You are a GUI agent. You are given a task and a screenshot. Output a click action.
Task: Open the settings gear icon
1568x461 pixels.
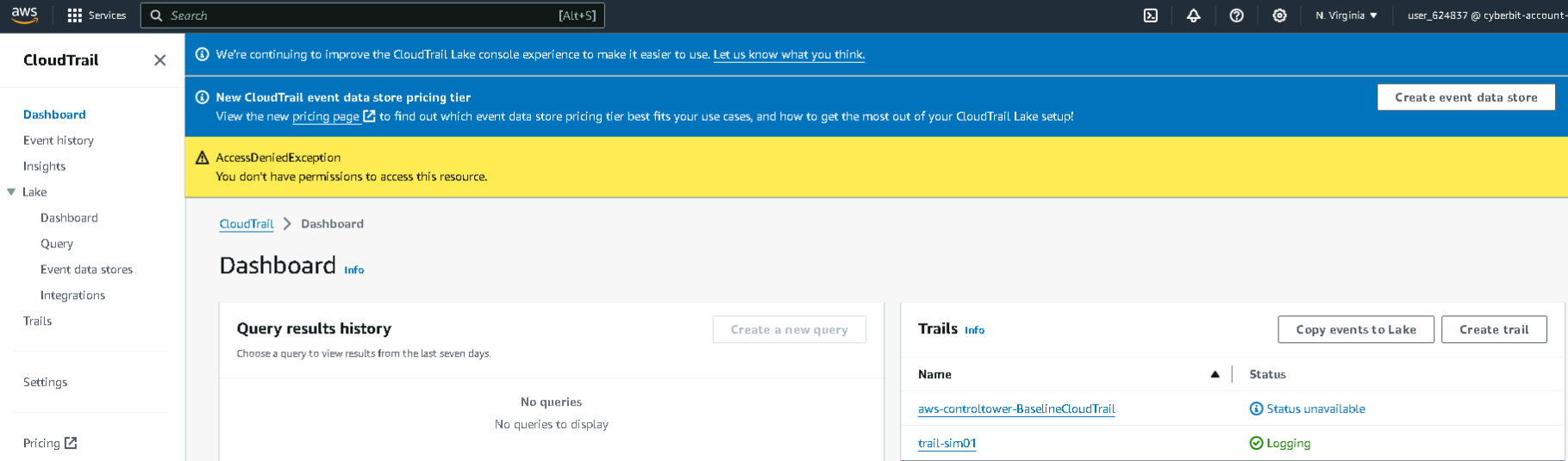[1280, 16]
